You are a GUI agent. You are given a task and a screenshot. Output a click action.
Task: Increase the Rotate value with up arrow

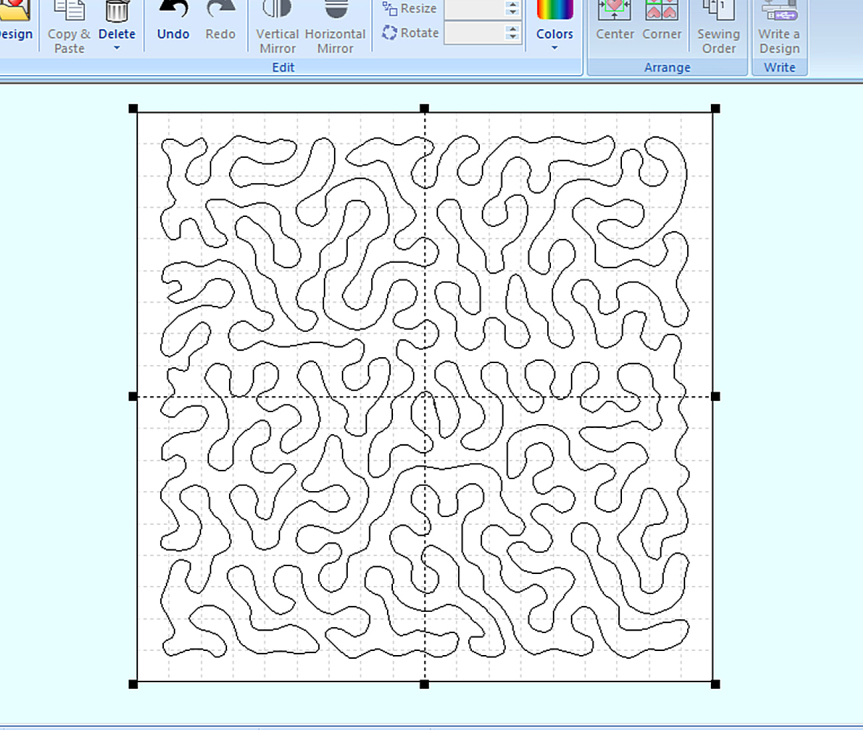pos(513,28)
